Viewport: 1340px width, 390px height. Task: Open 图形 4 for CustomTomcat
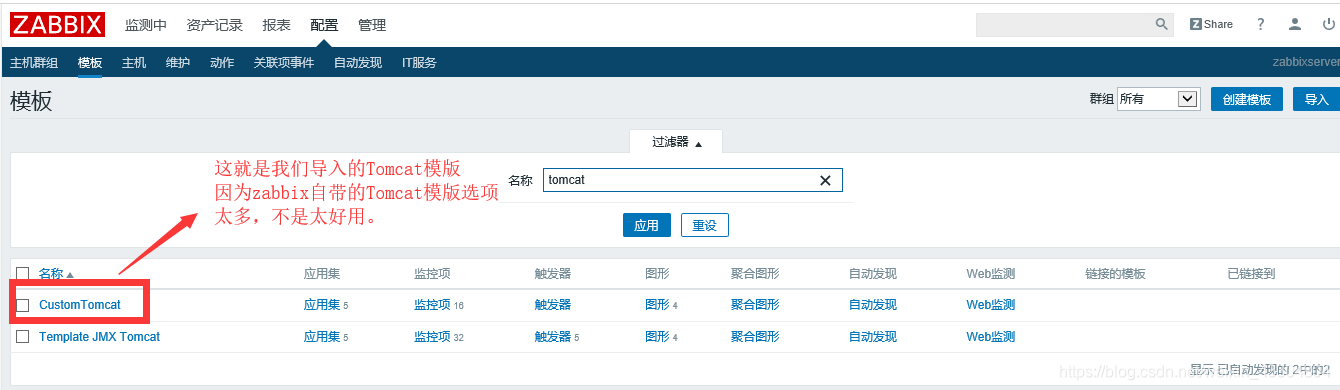click(657, 305)
